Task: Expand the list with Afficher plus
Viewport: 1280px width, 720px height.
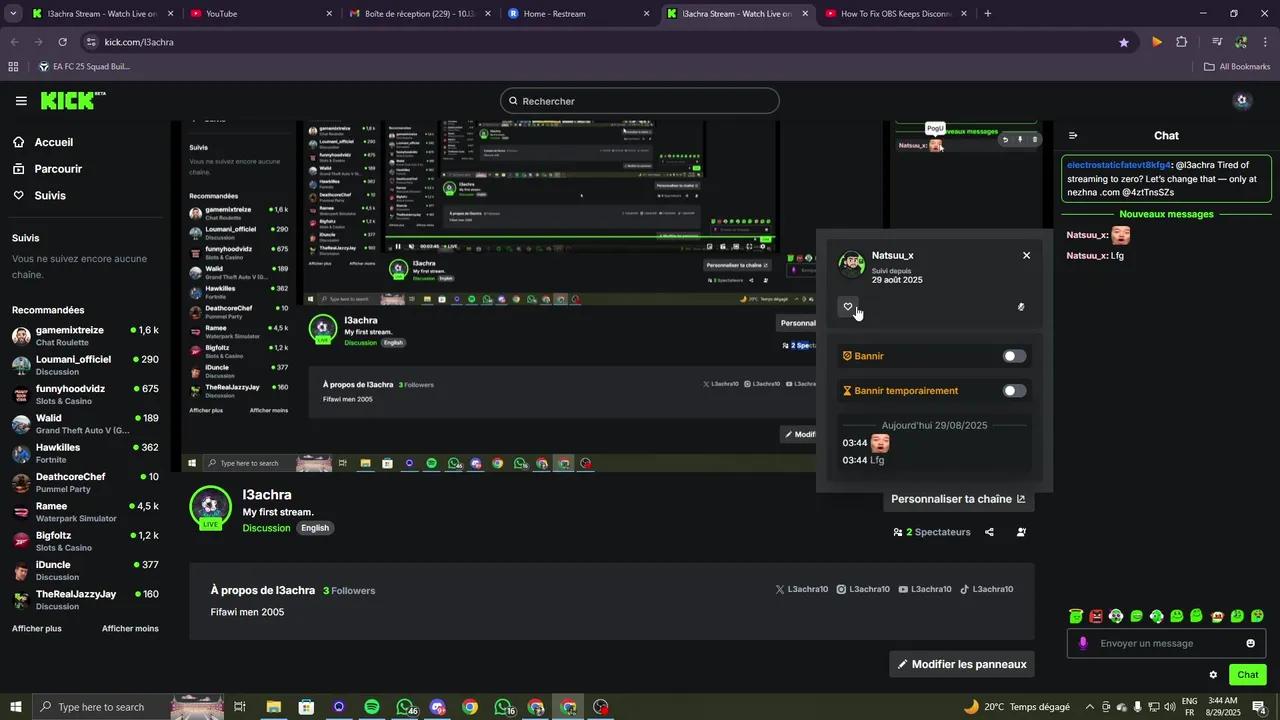Action: coord(37,628)
